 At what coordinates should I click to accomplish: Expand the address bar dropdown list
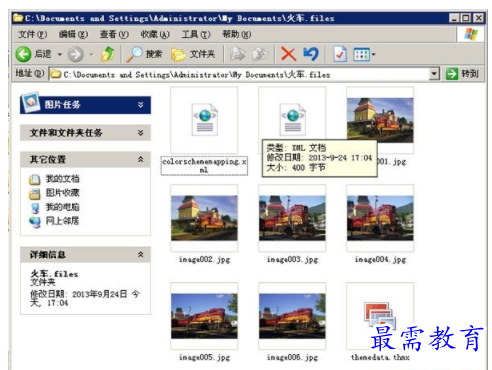coord(434,74)
